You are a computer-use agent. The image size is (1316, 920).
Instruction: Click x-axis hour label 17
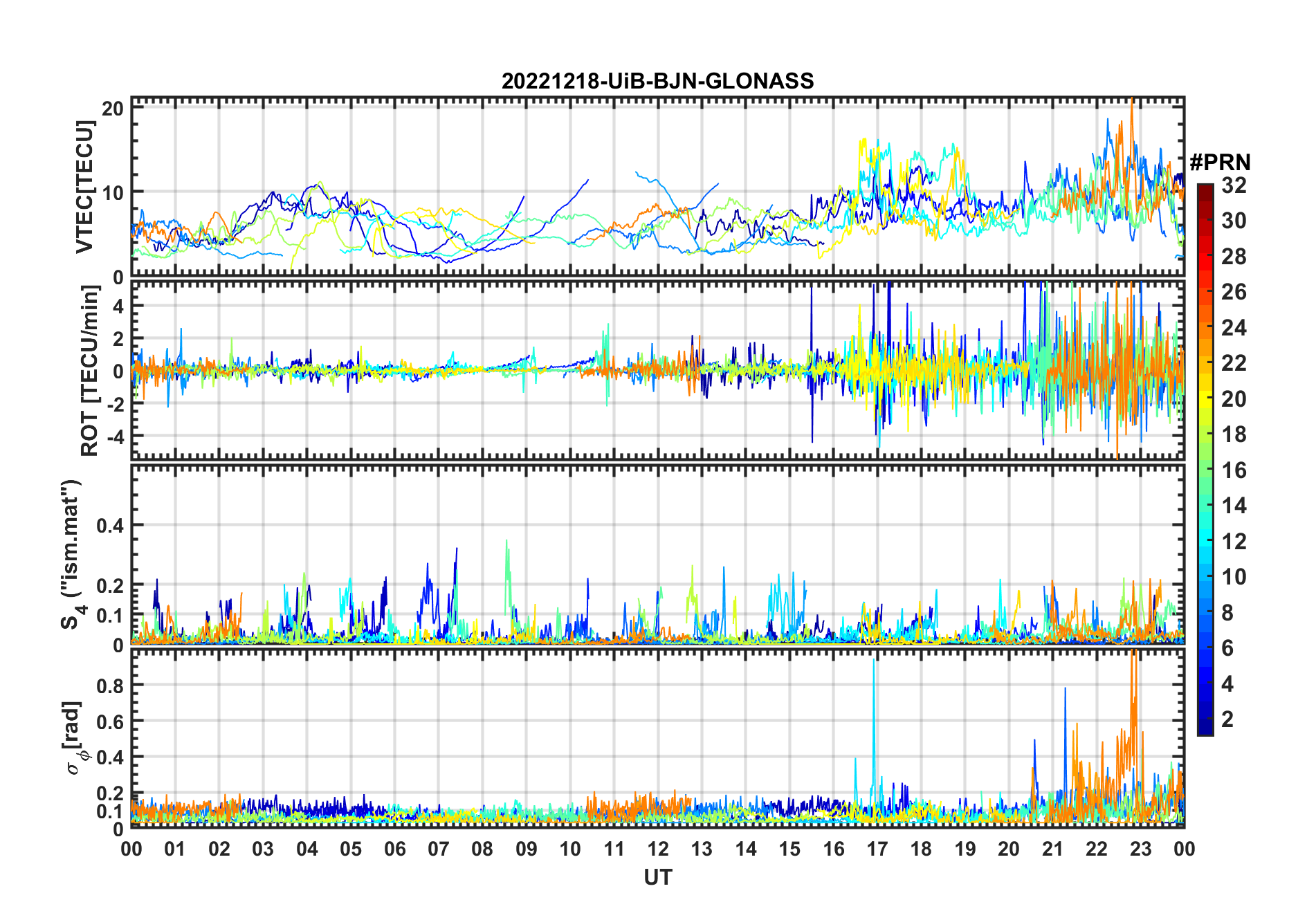tap(877, 849)
